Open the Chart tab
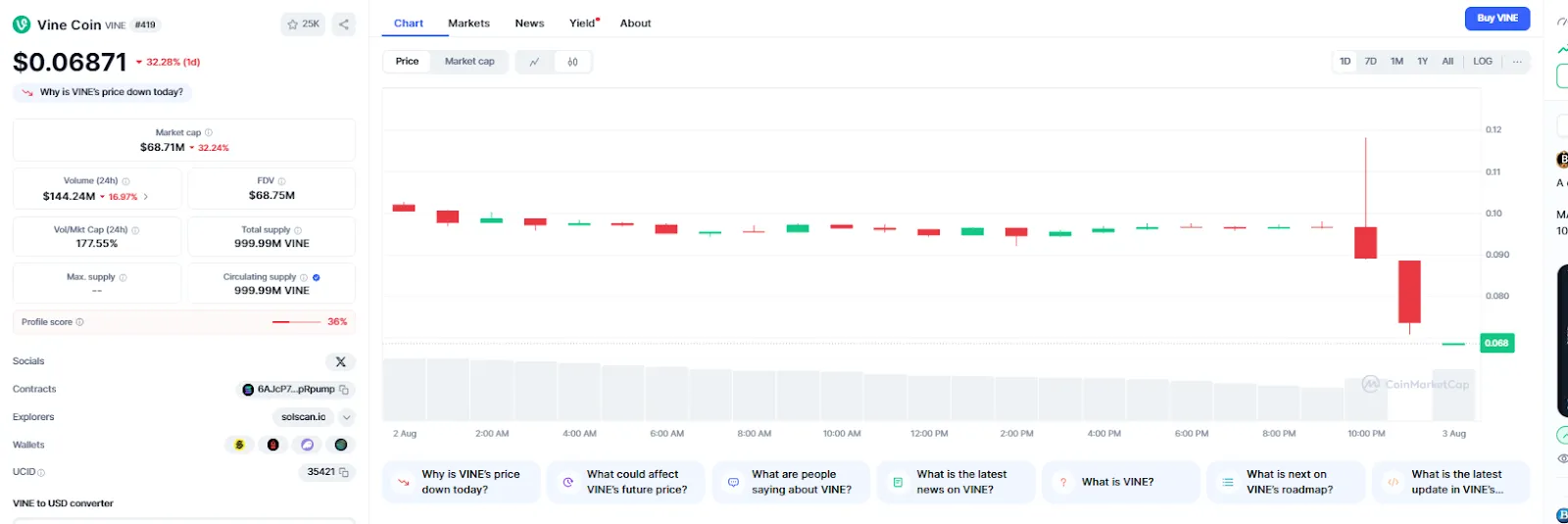The height and width of the screenshot is (524, 1568). coord(409,24)
